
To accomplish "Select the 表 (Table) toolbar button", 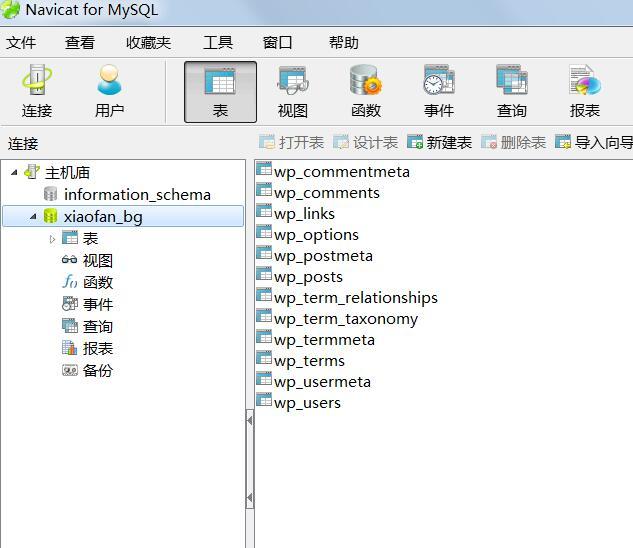I will tap(220, 92).
